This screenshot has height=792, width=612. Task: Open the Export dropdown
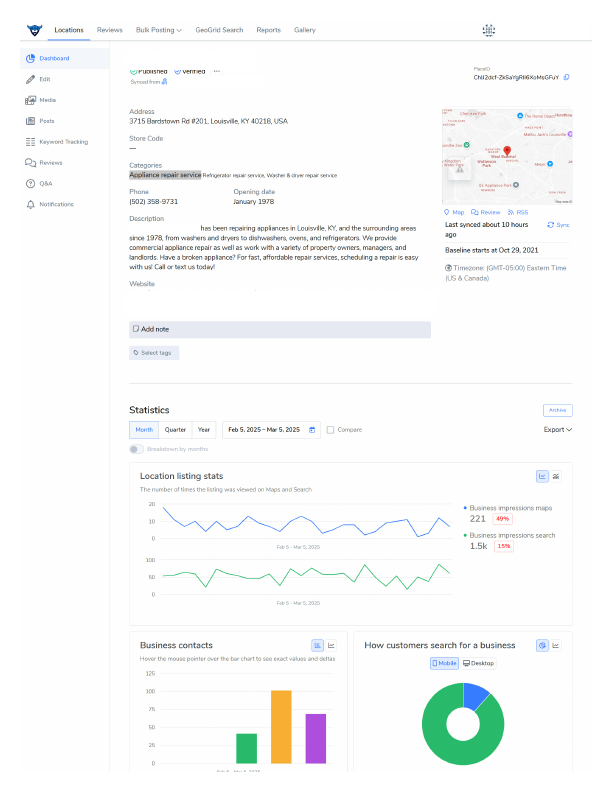557,430
